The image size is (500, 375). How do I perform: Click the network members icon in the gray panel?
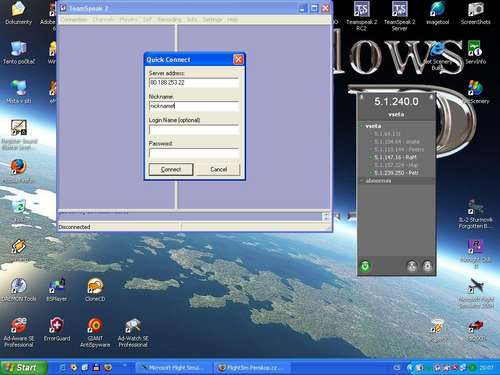pyautogui.click(x=412, y=266)
